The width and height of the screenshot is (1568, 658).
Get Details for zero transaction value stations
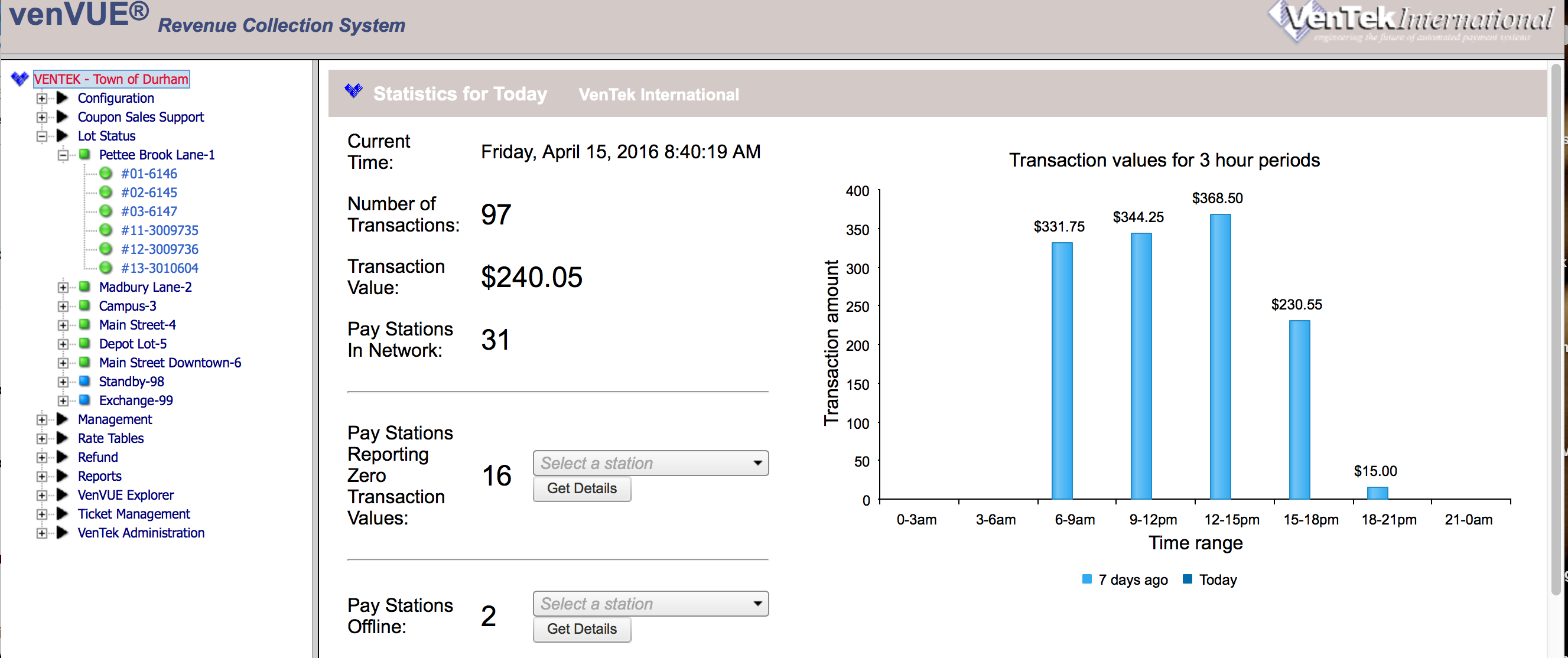point(582,488)
